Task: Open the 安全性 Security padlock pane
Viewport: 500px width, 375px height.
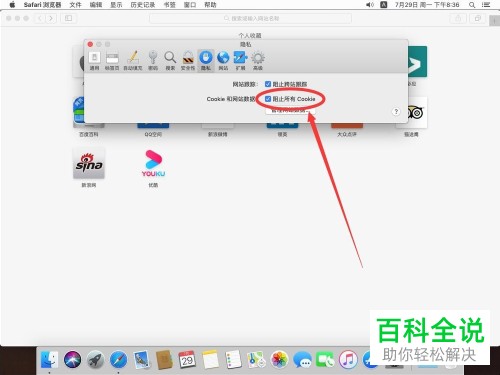Action: click(188, 60)
